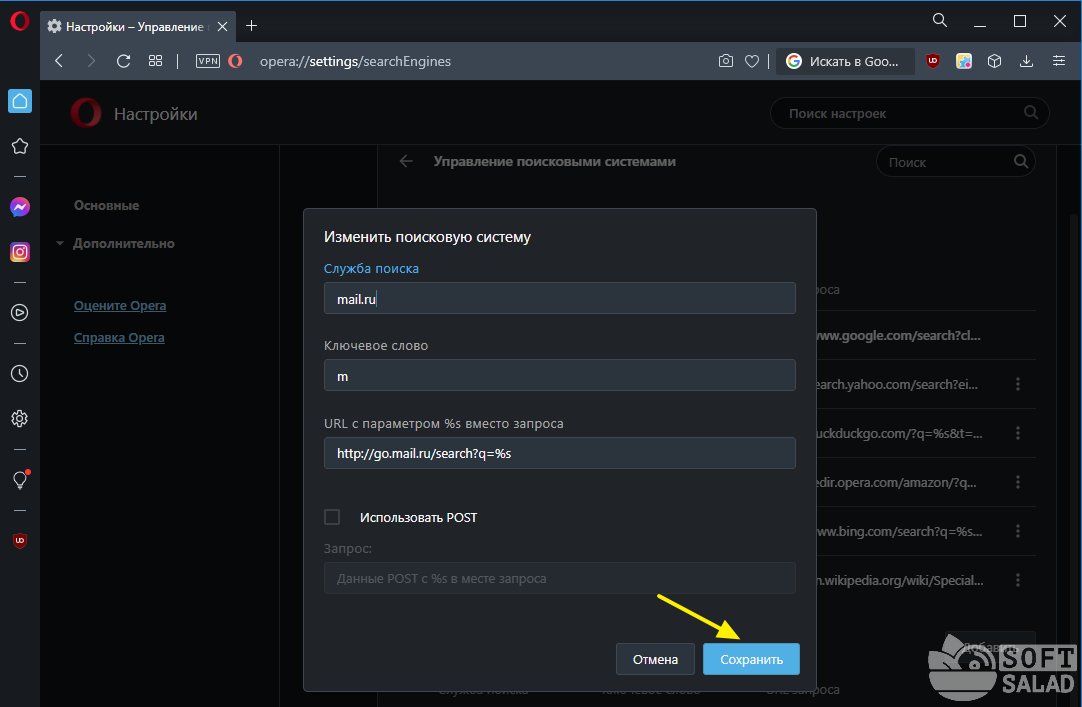Open history clock icon in sidebar
Viewport: 1082px width, 707px height.
[19, 373]
